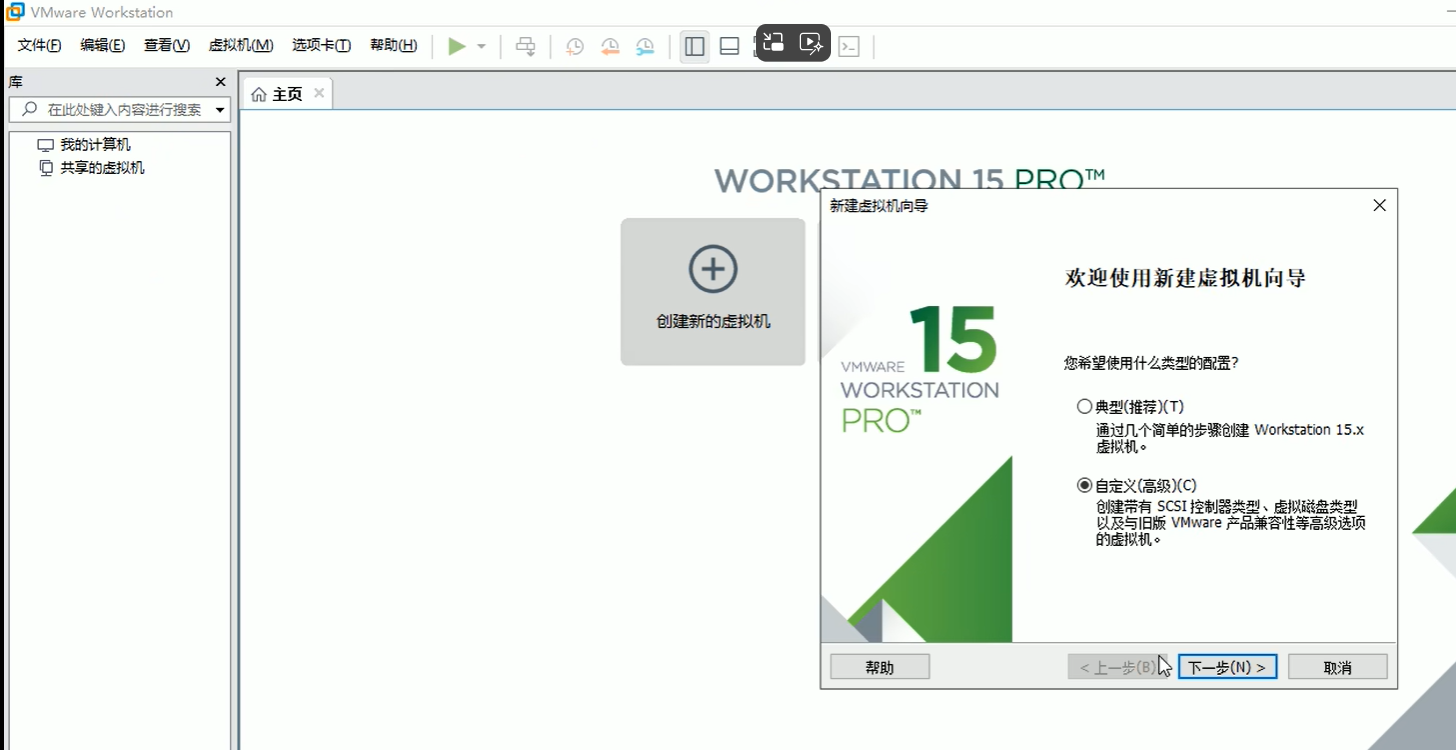Open the snapshot manager wrench icon
The image size is (1456, 750).
(x=645, y=46)
